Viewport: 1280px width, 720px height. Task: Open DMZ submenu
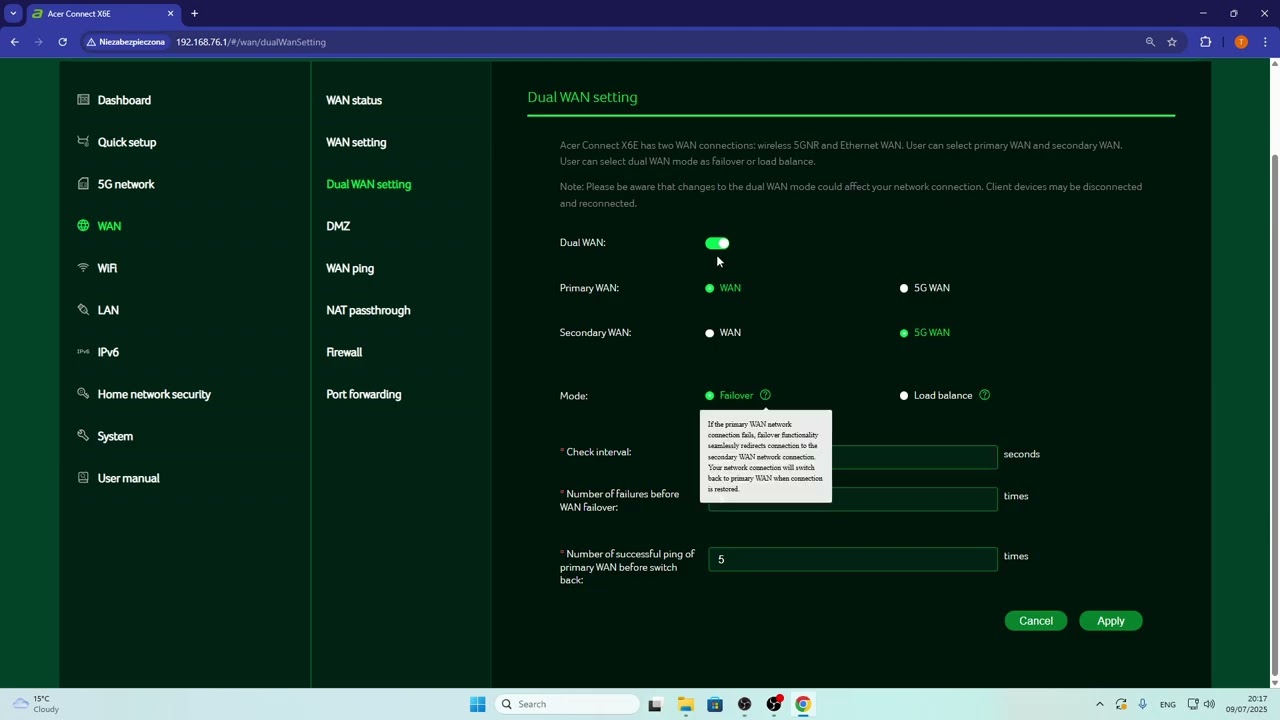tap(338, 226)
